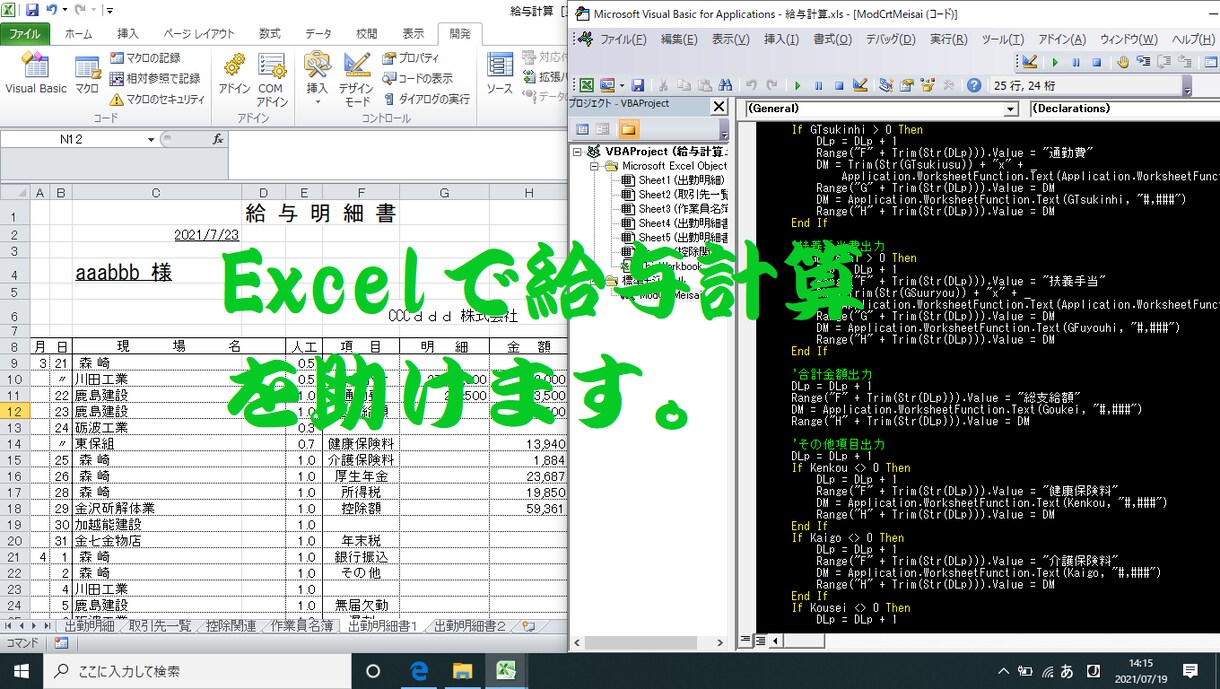1220x689 pixels.
Task: Open the アドイン add-ins dialog
Action: [234, 75]
